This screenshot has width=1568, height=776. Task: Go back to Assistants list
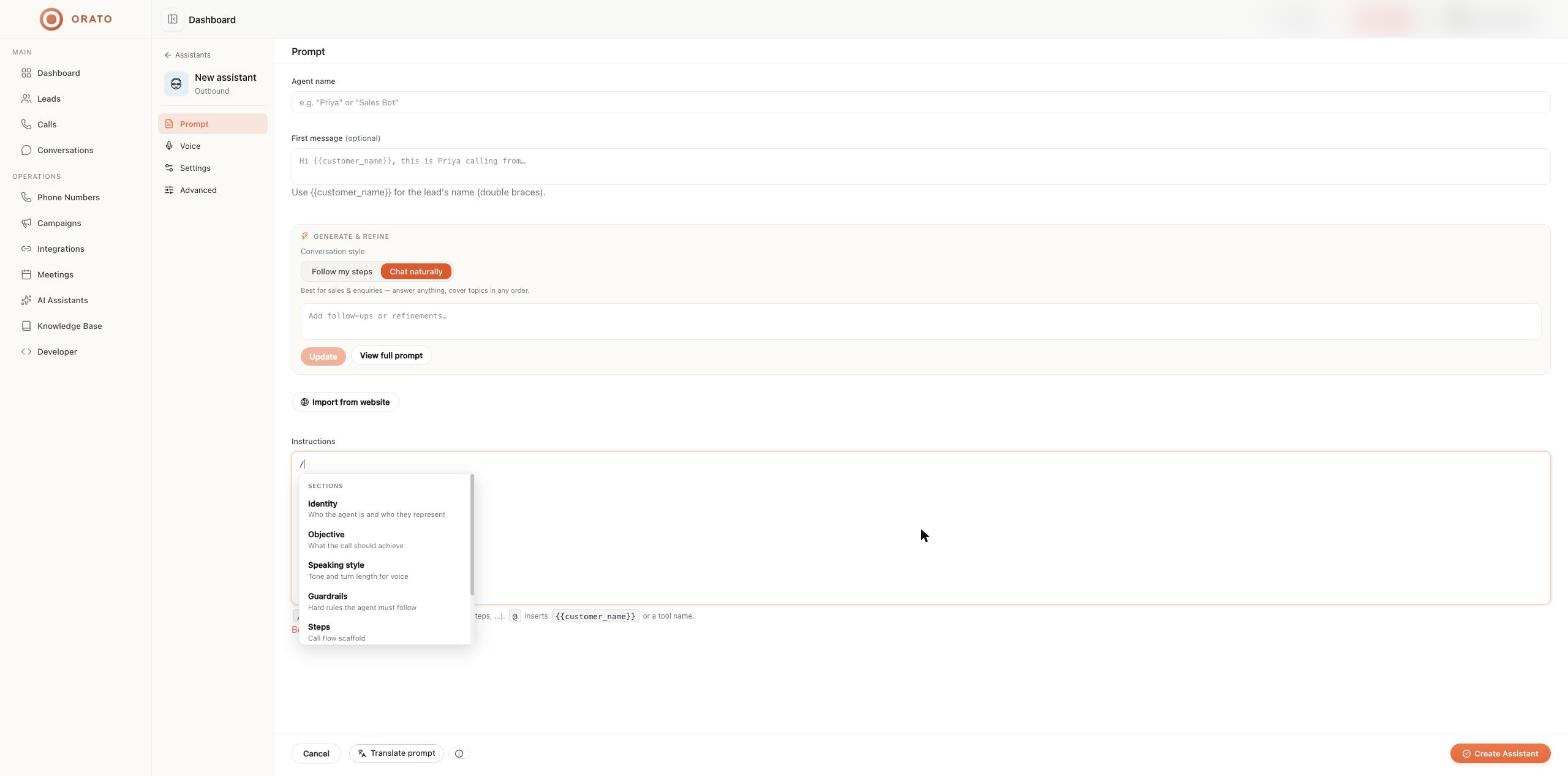point(188,55)
